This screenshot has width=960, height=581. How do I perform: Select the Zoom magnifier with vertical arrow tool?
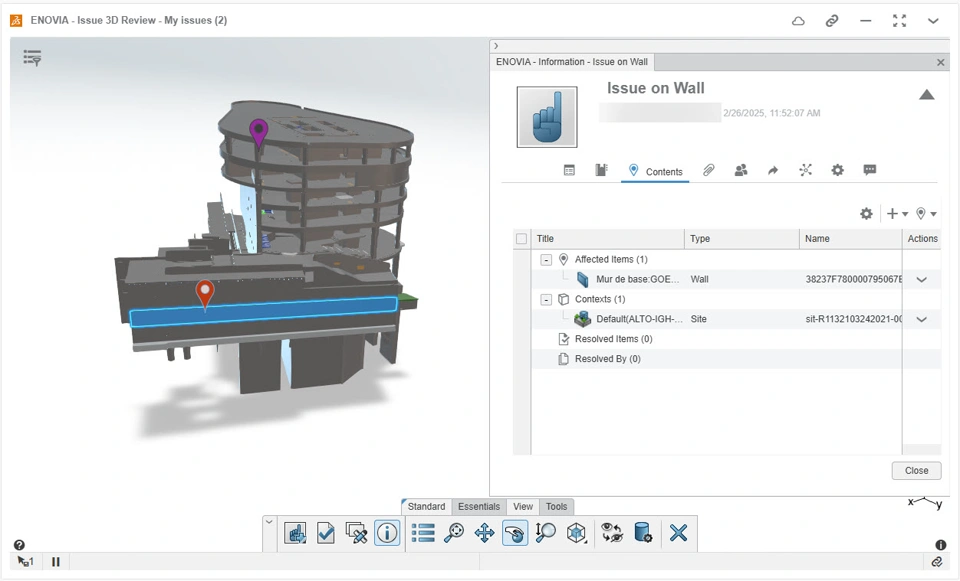pos(545,533)
